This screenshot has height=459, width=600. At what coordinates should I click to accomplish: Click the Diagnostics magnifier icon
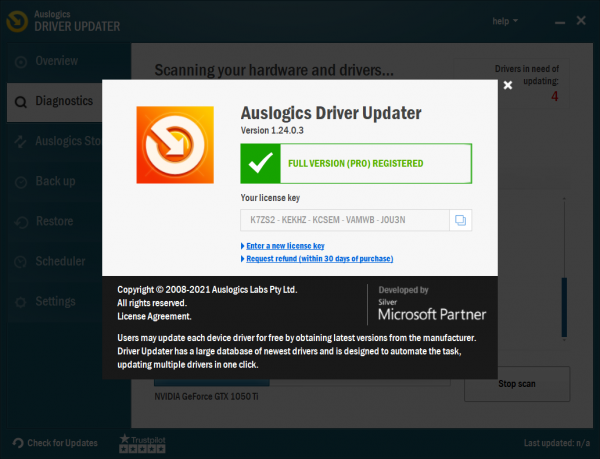click(19, 101)
